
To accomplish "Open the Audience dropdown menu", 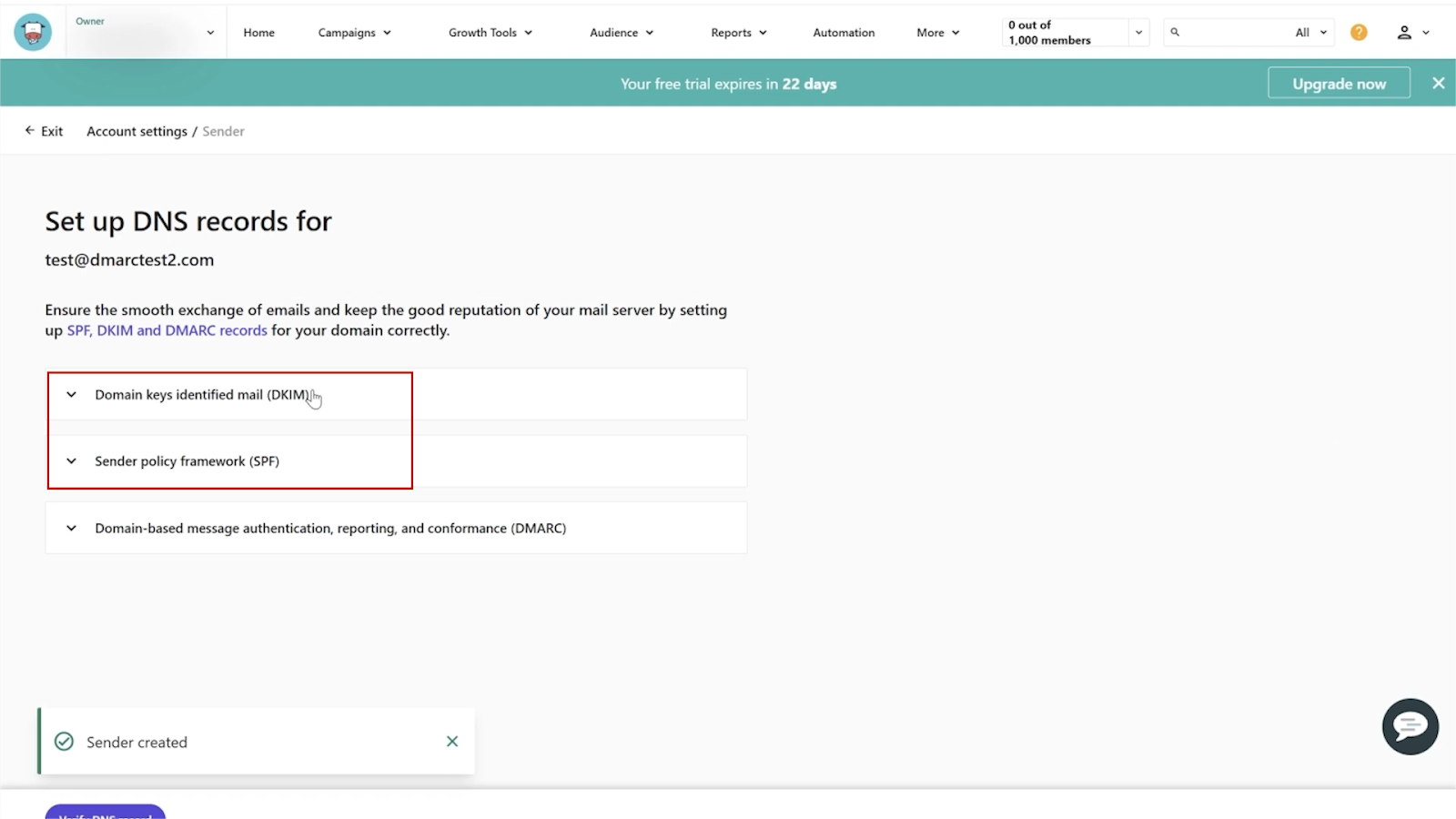I will [x=621, y=33].
